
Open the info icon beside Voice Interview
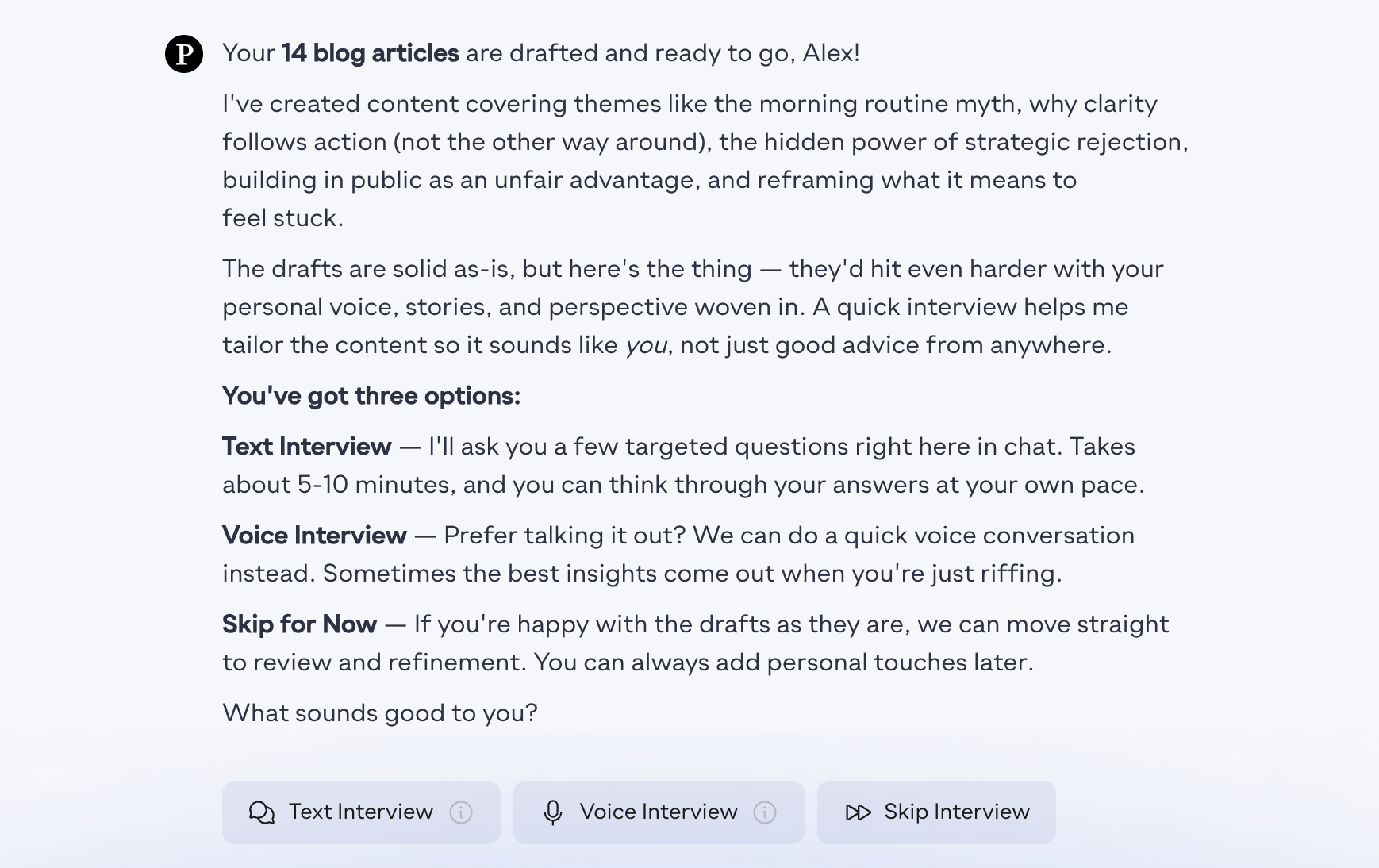coord(765,812)
